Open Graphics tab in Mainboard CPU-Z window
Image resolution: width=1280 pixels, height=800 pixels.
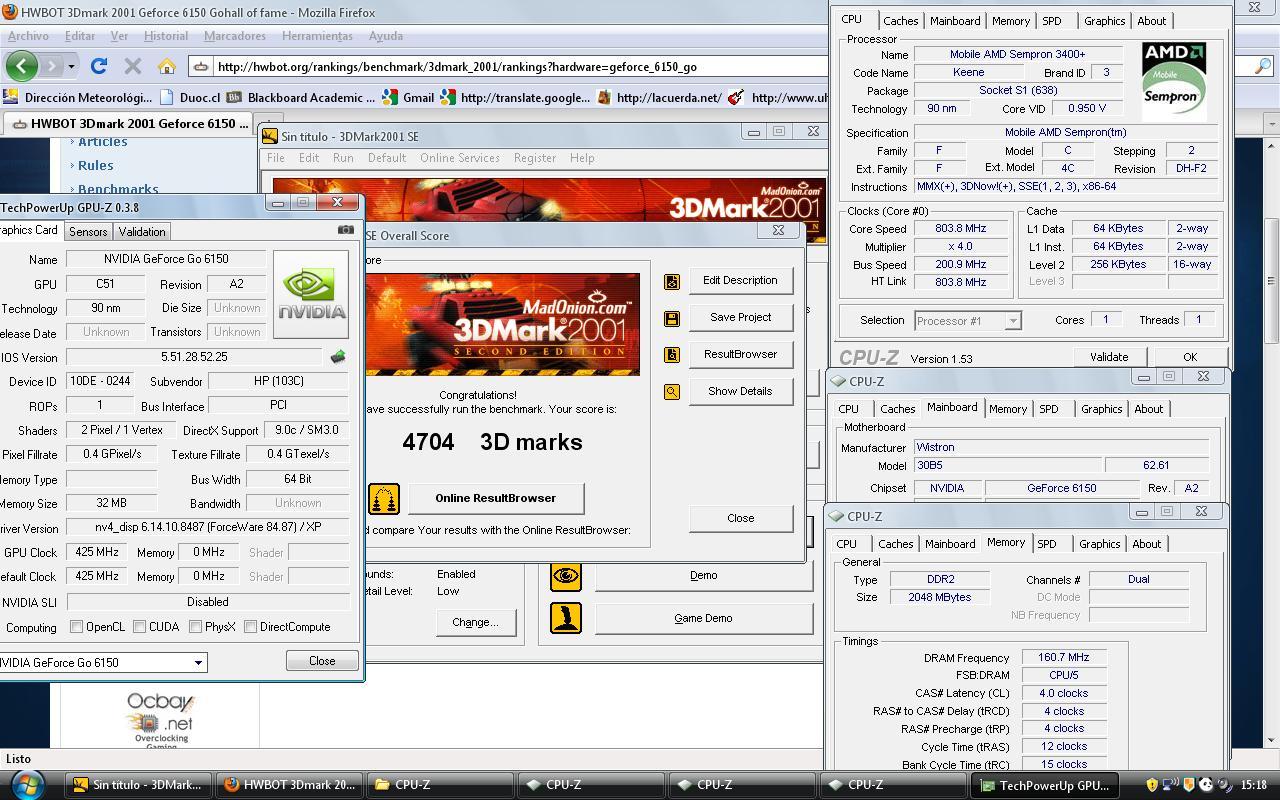click(1101, 409)
